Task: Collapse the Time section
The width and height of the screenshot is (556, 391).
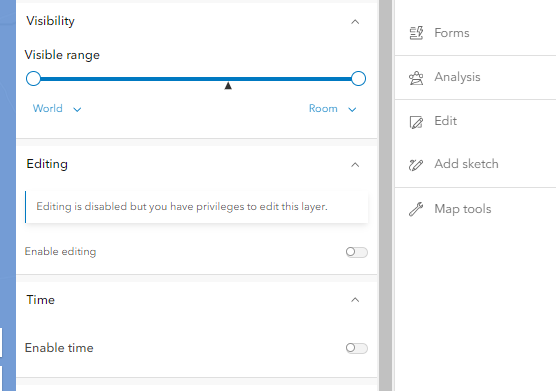Action: 355,300
